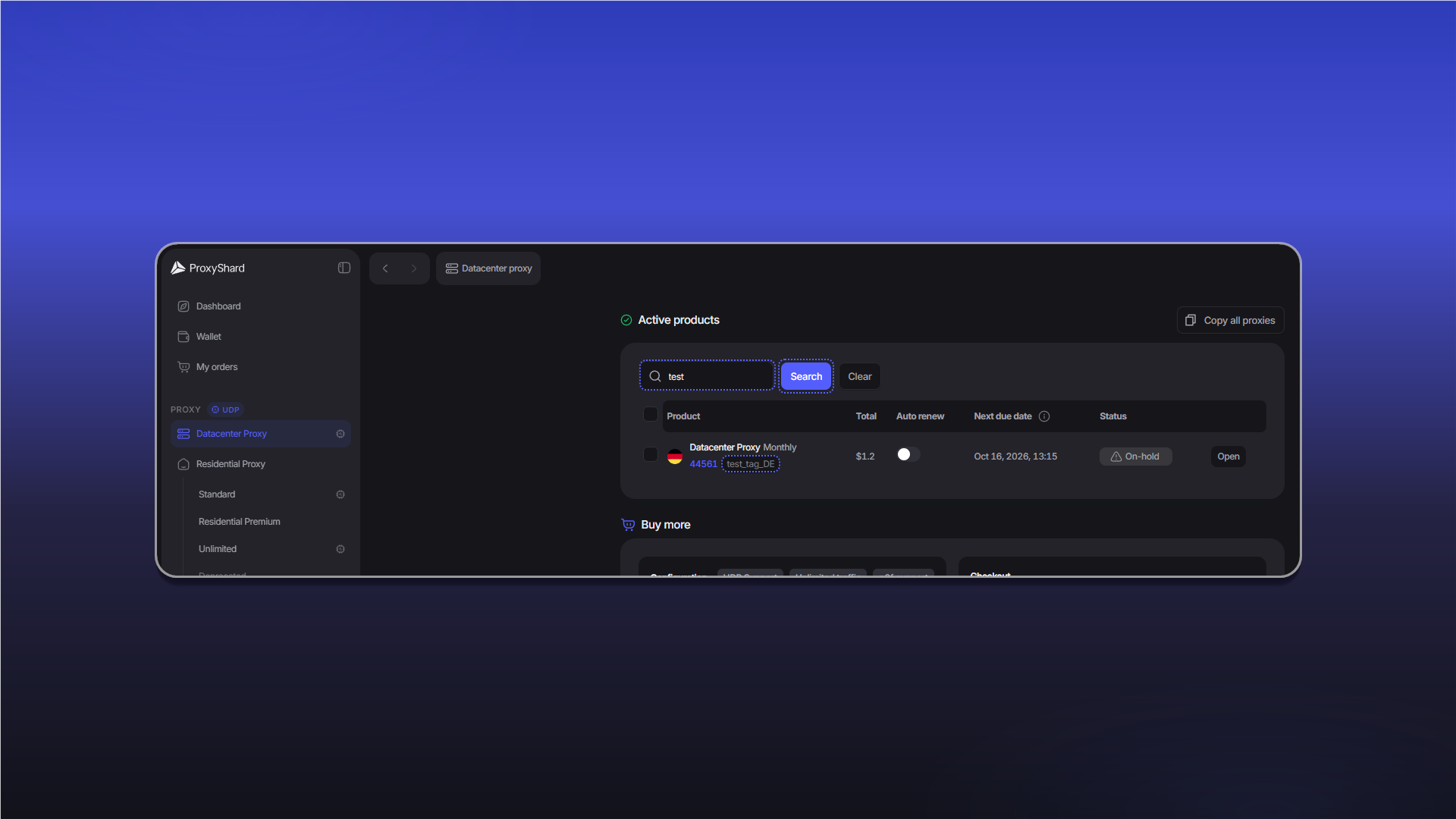This screenshot has width=1456, height=819.
Task: Click the test_tag_DE tag
Action: tap(751, 464)
